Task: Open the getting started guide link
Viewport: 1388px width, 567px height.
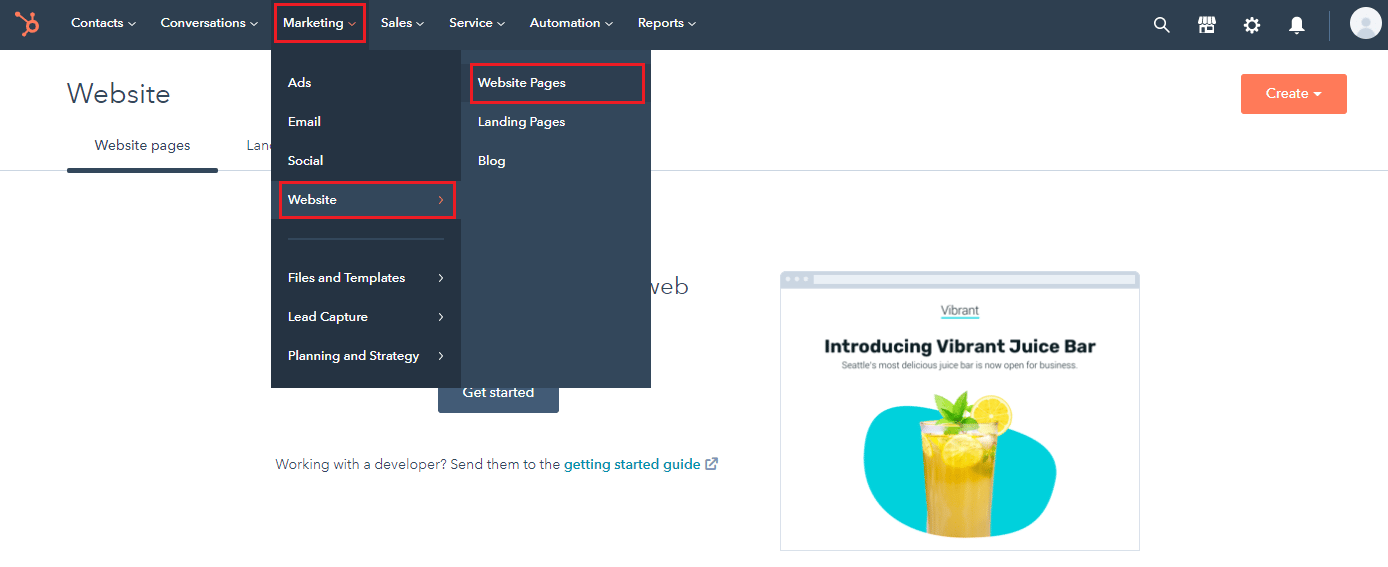Action: pos(632,464)
